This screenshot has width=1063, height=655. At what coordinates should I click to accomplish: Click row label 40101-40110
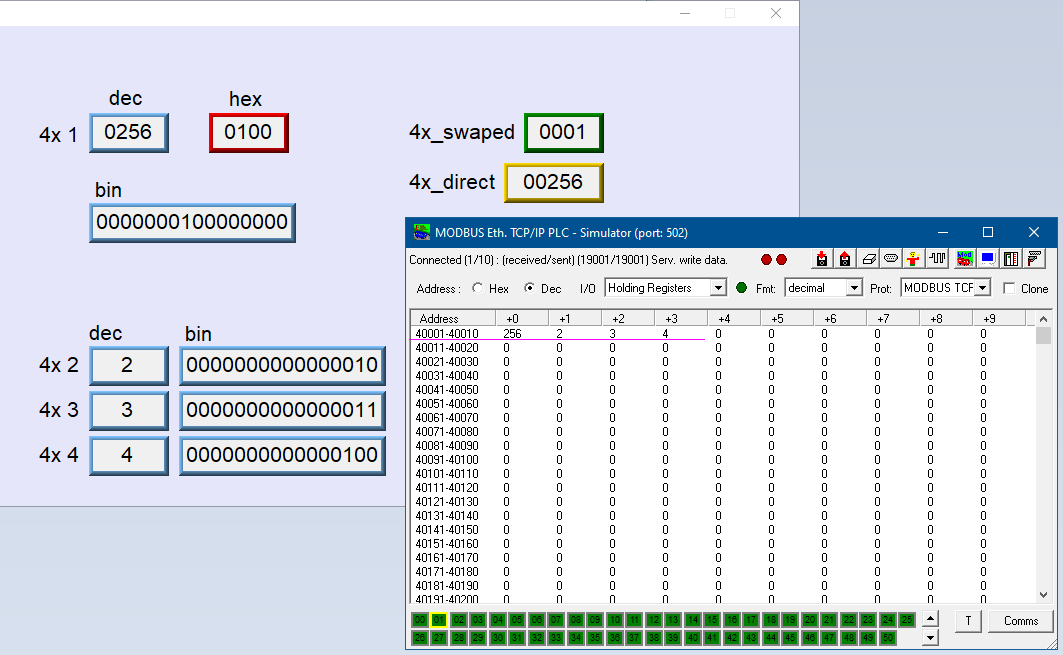(x=447, y=474)
